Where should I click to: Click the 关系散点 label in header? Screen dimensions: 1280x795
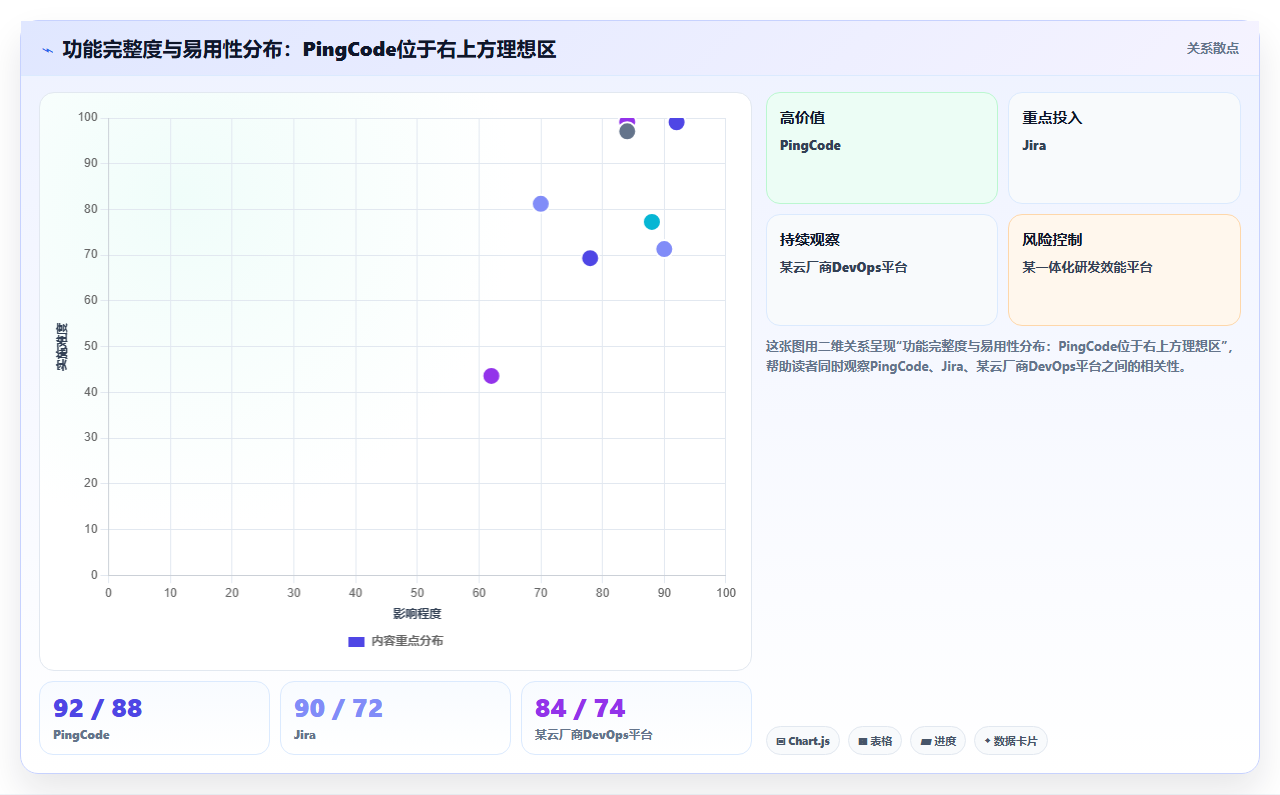pyautogui.click(x=1213, y=48)
